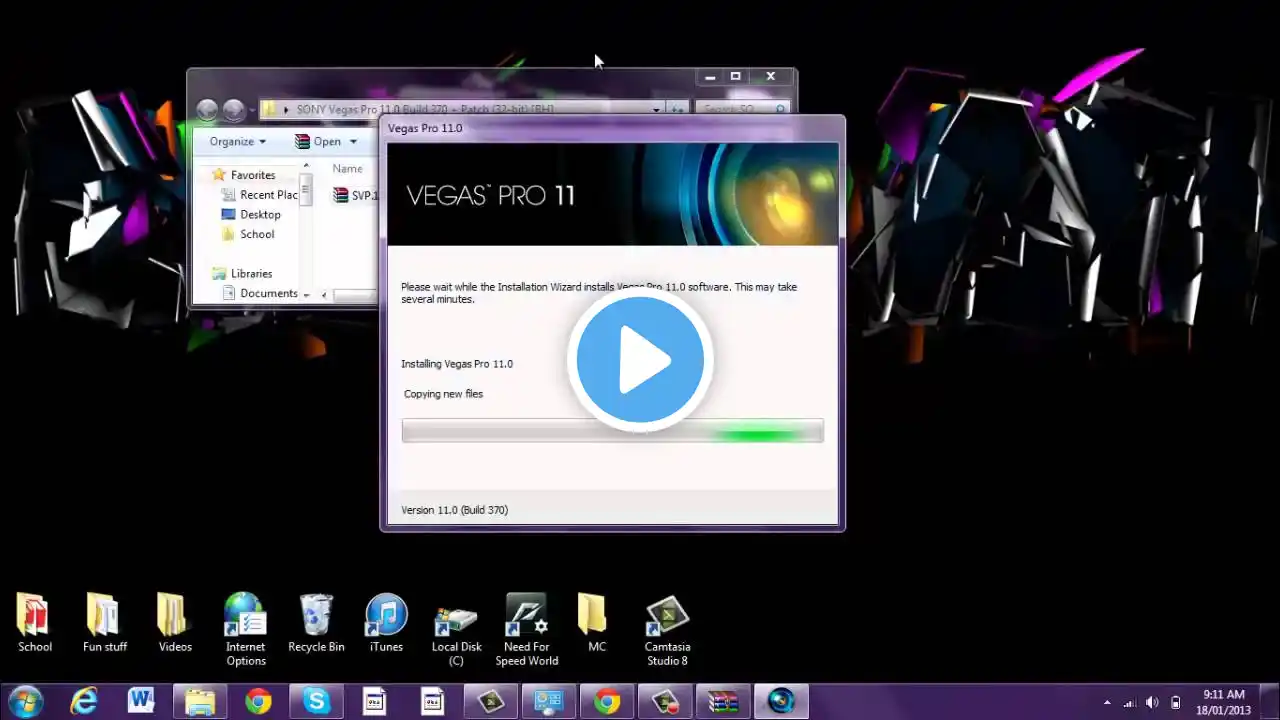Image resolution: width=1280 pixels, height=720 pixels.
Task: Open the Recycle Bin on the desktop
Action: pyautogui.click(x=316, y=622)
